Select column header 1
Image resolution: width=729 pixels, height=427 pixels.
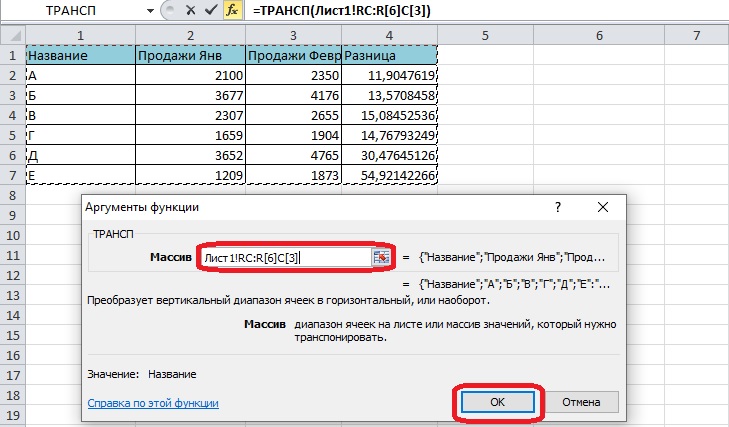coord(80,35)
